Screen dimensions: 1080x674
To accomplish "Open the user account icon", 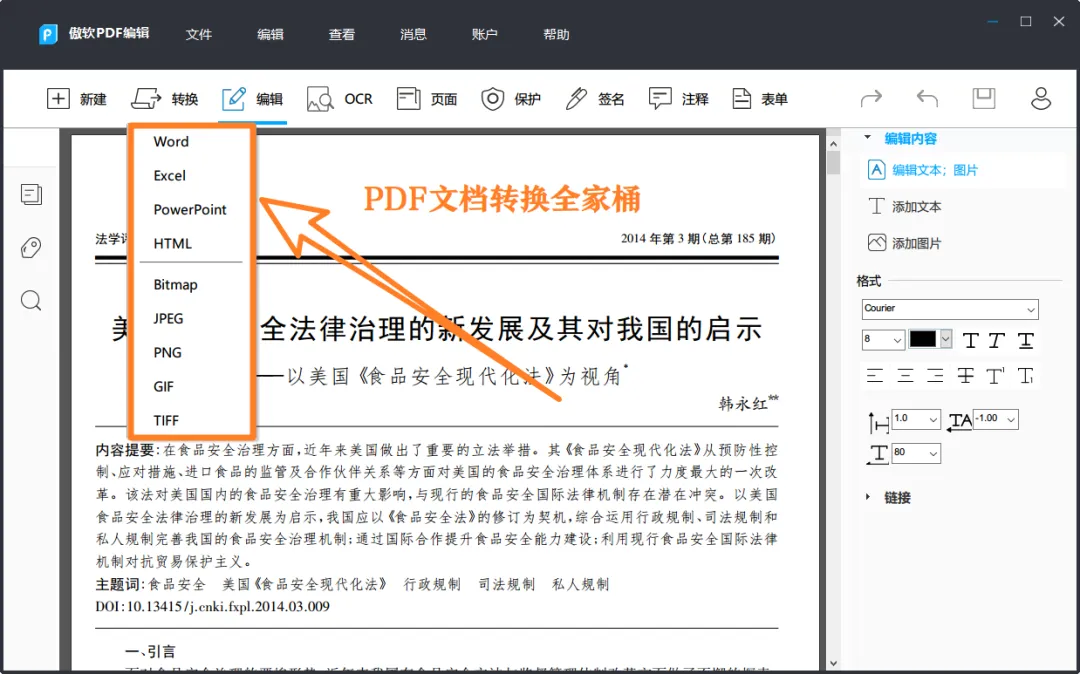I will click(1041, 98).
